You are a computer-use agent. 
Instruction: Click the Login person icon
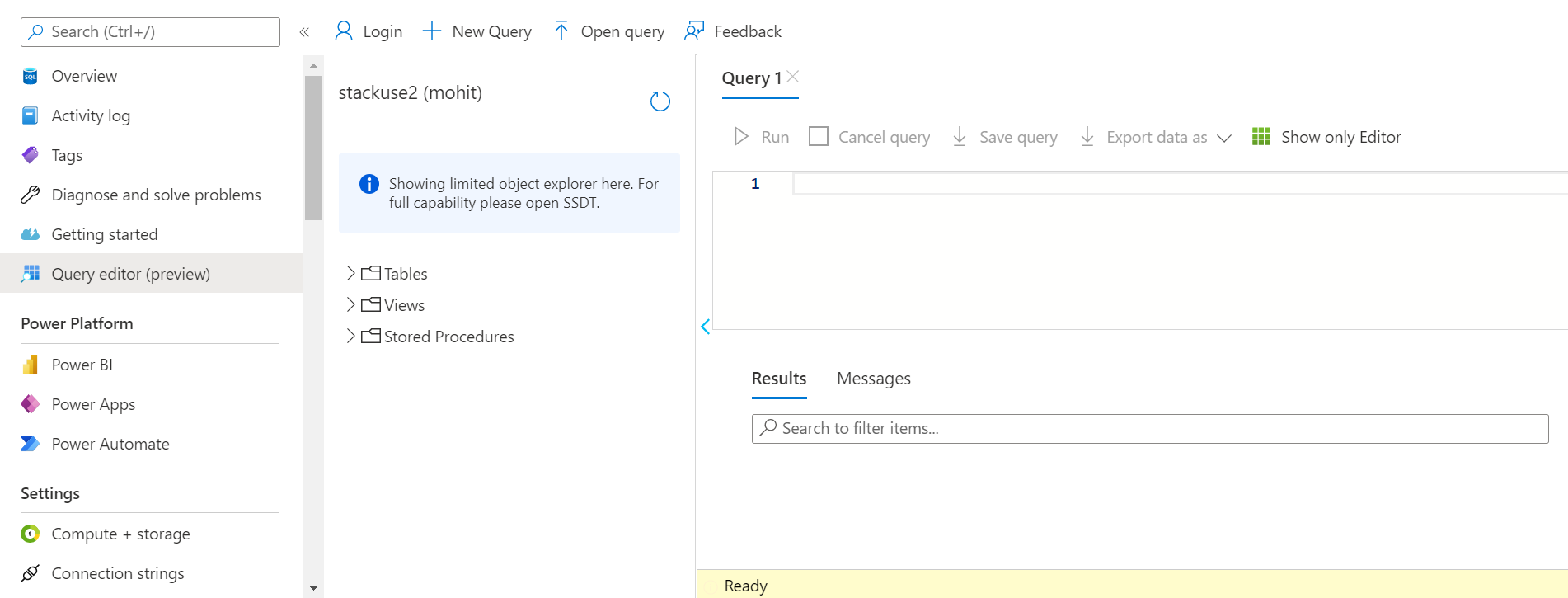[344, 31]
